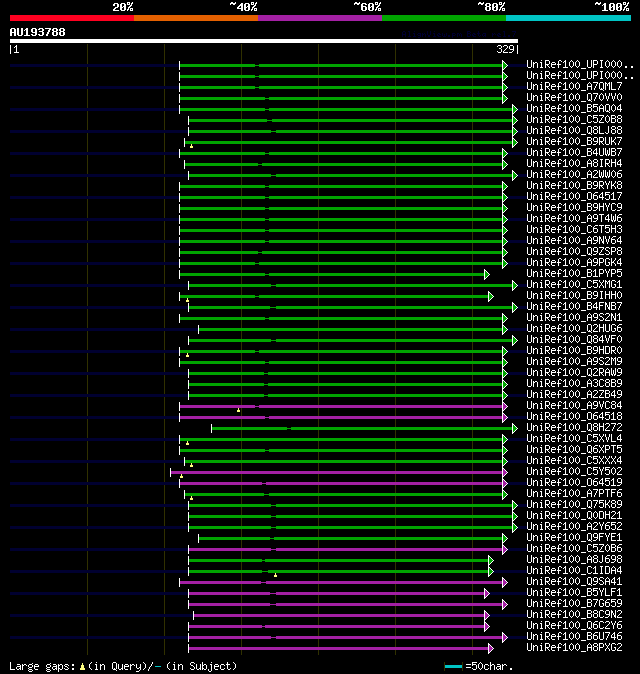The height and width of the screenshot is (674, 640).
Task: Click the arrowhead ending the UniRef100_B5AQ04 alignment
Action: (515, 109)
